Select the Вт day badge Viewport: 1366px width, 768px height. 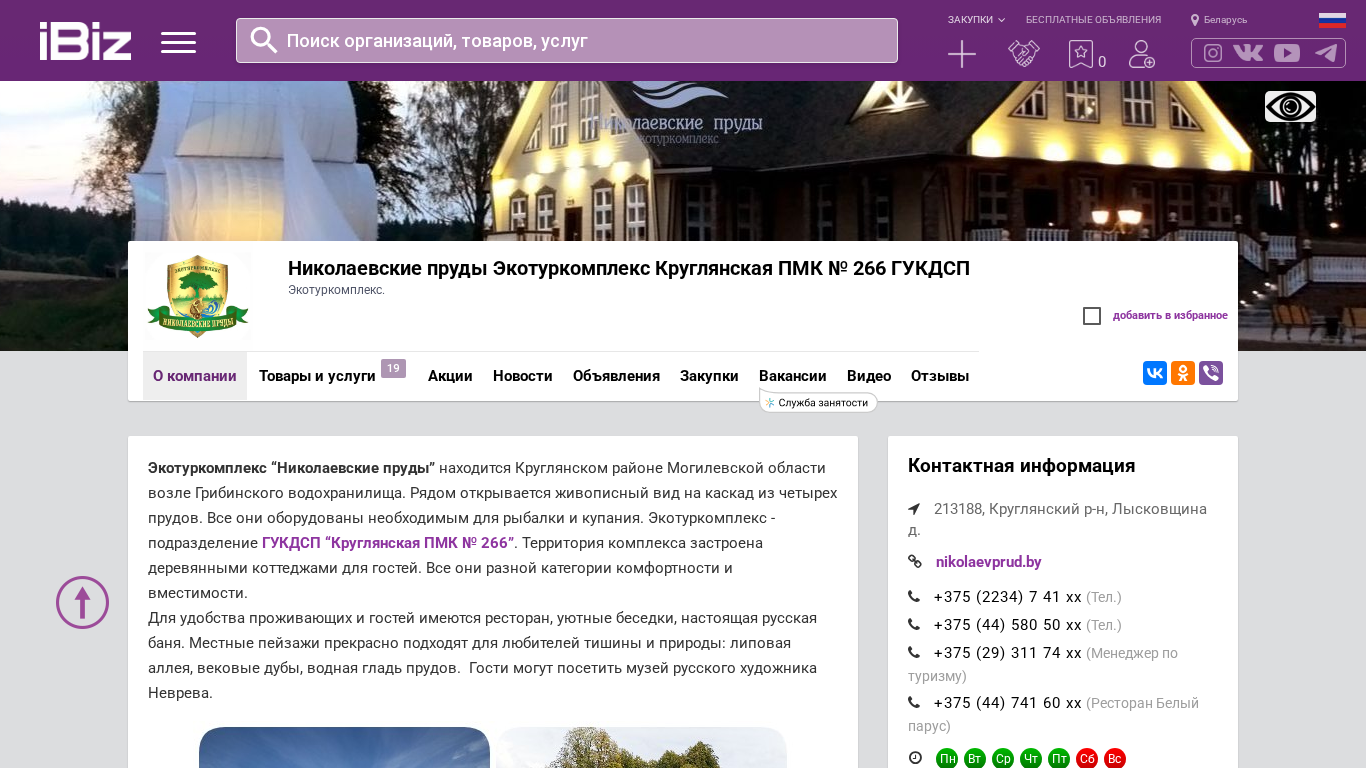(975, 759)
